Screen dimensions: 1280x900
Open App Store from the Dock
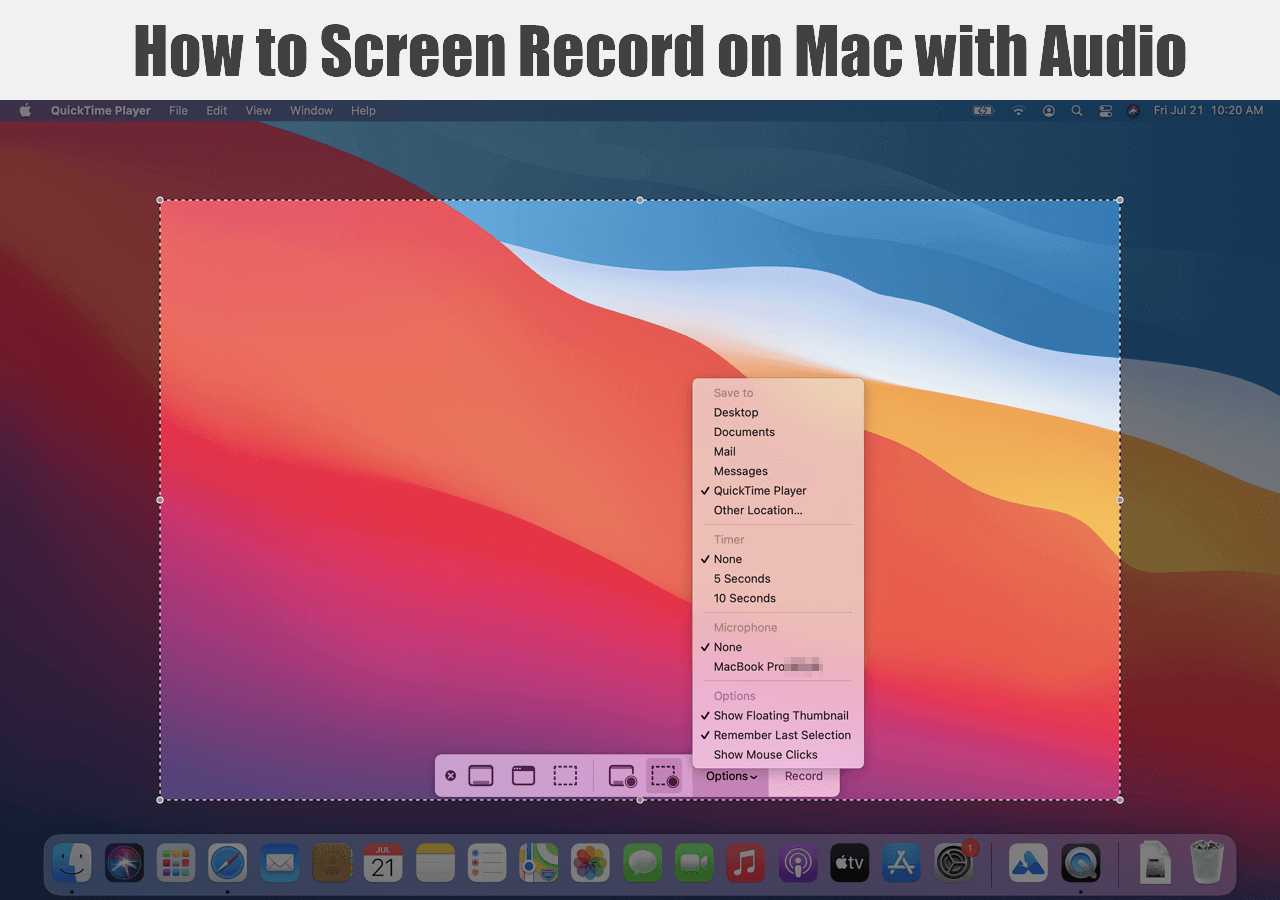click(x=902, y=862)
